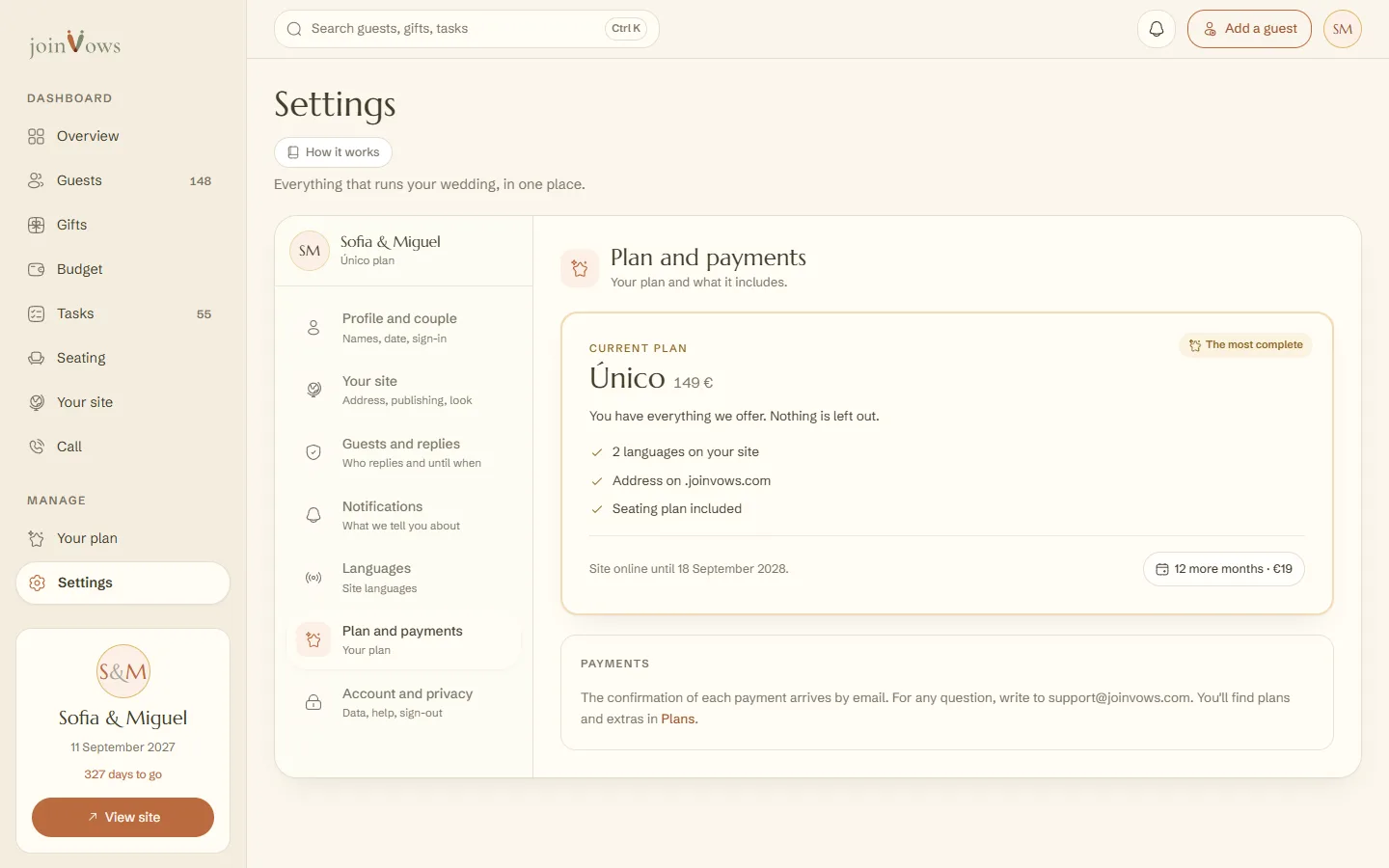Click the Seating sofa icon in the sidebar
Image resolution: width=1389 pixels, height=868 pixels.
[37, 358]
